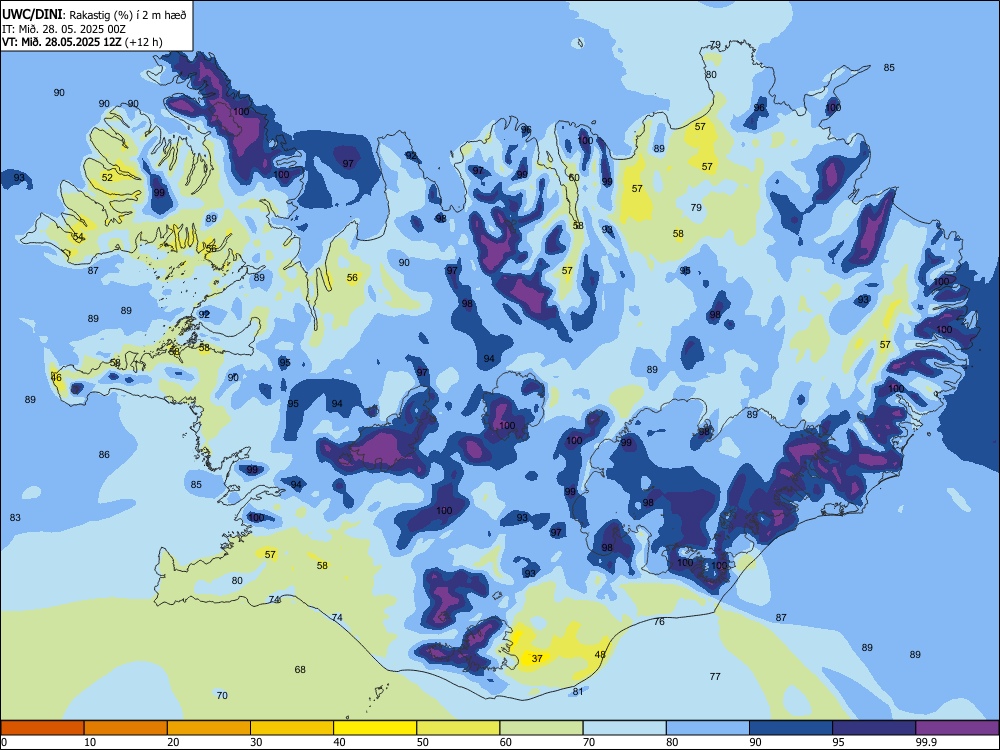Image resolution: width=1000 pixels, height=750 pixels.
Task: Click the 90–95 dark blue legend swatch
Action: coord(791,728)
